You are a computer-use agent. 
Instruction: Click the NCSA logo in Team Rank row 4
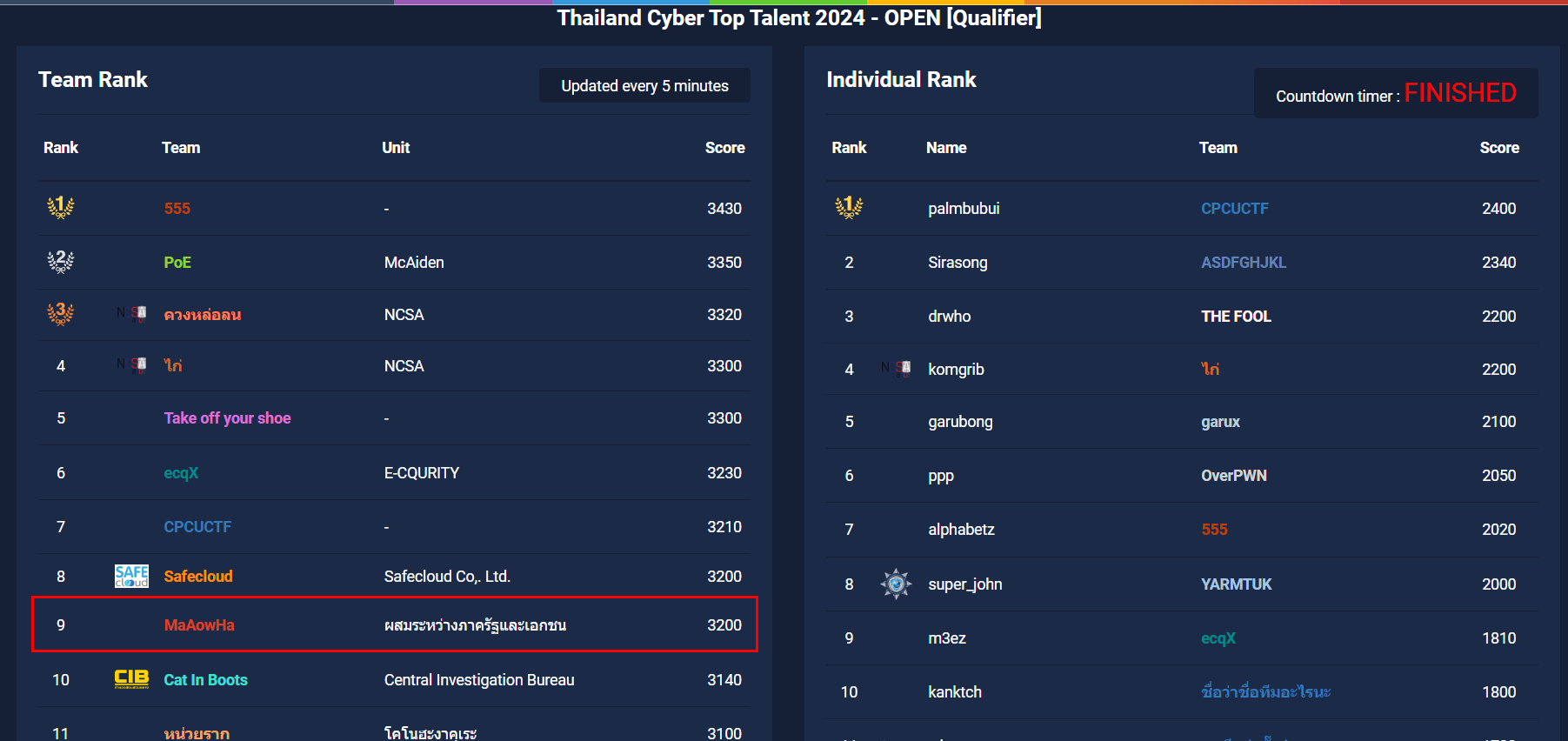pyautogui.click(x=132, y=364)
